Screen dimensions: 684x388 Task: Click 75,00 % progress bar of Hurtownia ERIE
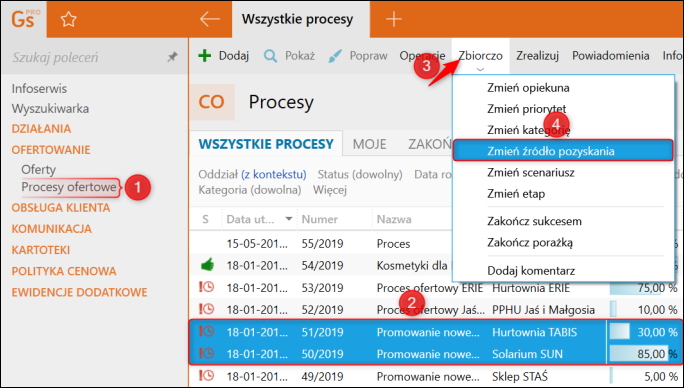(x=643, y=288)
